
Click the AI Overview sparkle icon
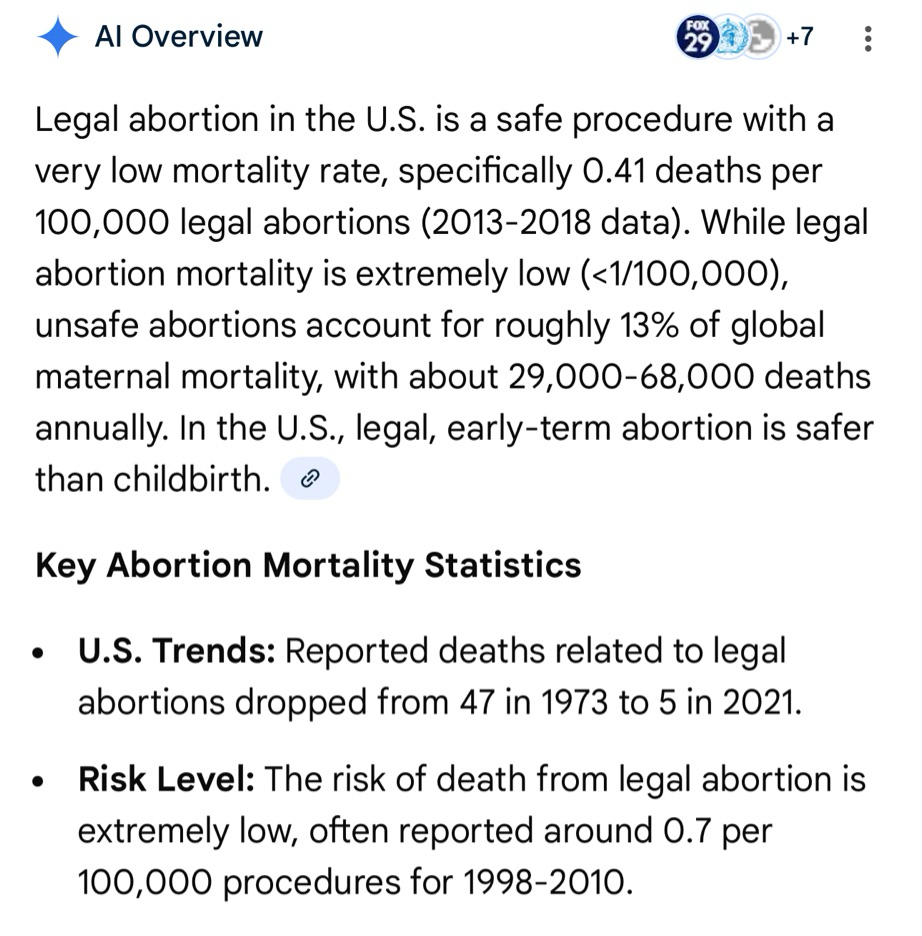(57, 38)
